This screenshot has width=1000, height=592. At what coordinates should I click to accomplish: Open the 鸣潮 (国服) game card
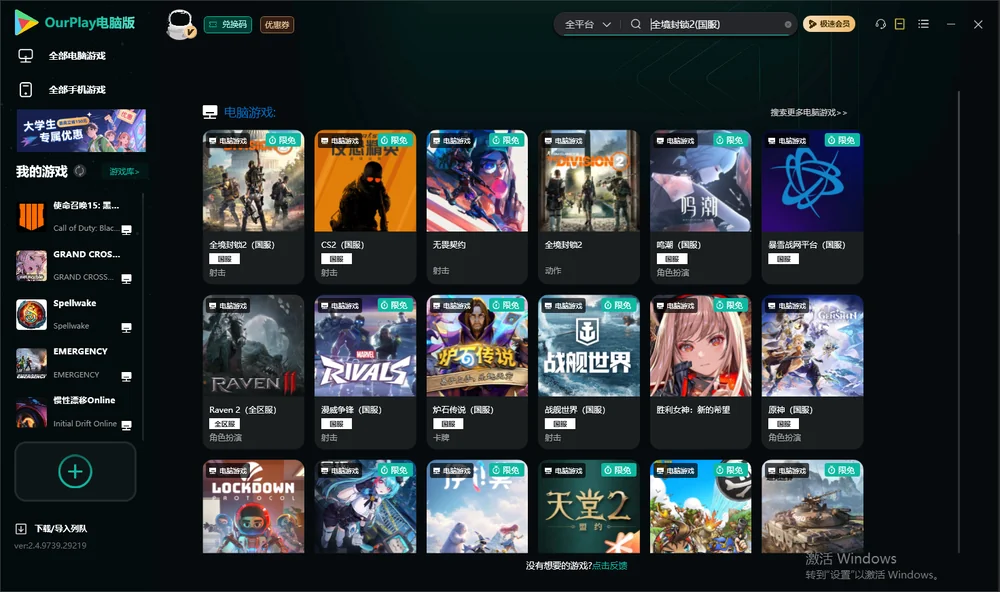pos(700,207)
